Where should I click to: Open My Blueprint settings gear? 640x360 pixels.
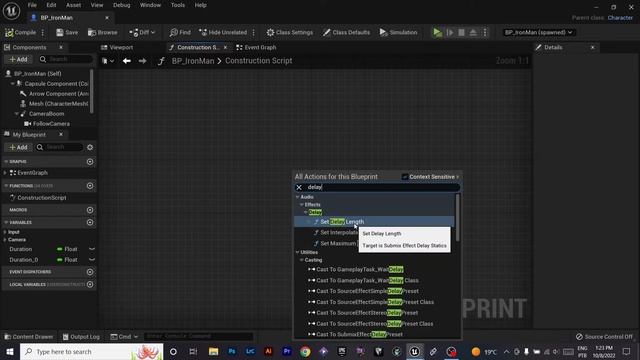[x=90, y=147]
